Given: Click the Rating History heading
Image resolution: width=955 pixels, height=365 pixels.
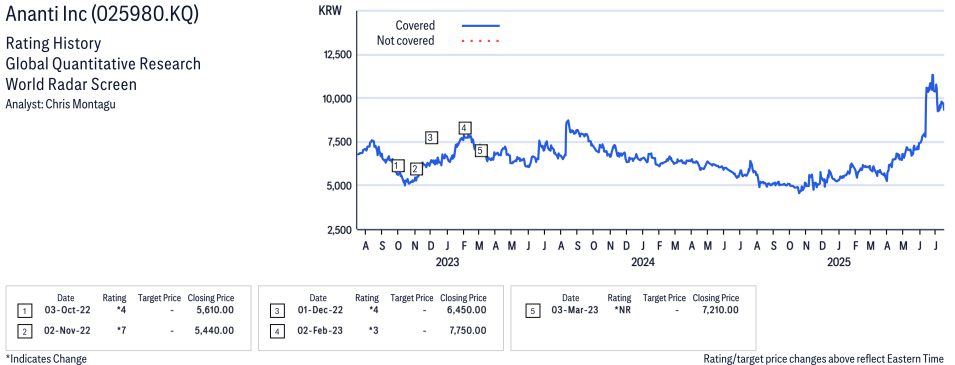Looking at the screenshot, I should click(x=53, y=44).
